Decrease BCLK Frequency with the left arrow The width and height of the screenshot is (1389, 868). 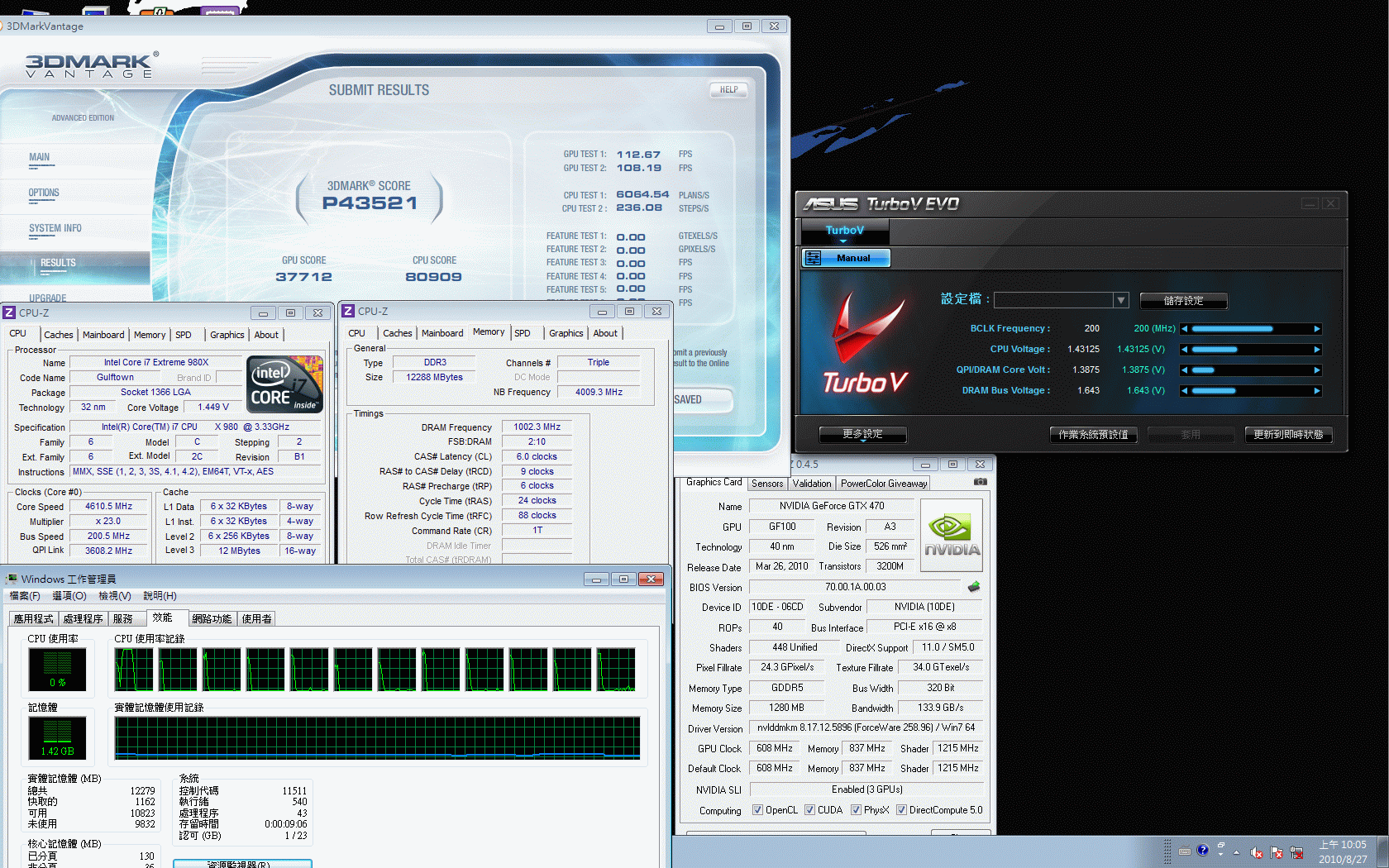(x=1185, y=329)
